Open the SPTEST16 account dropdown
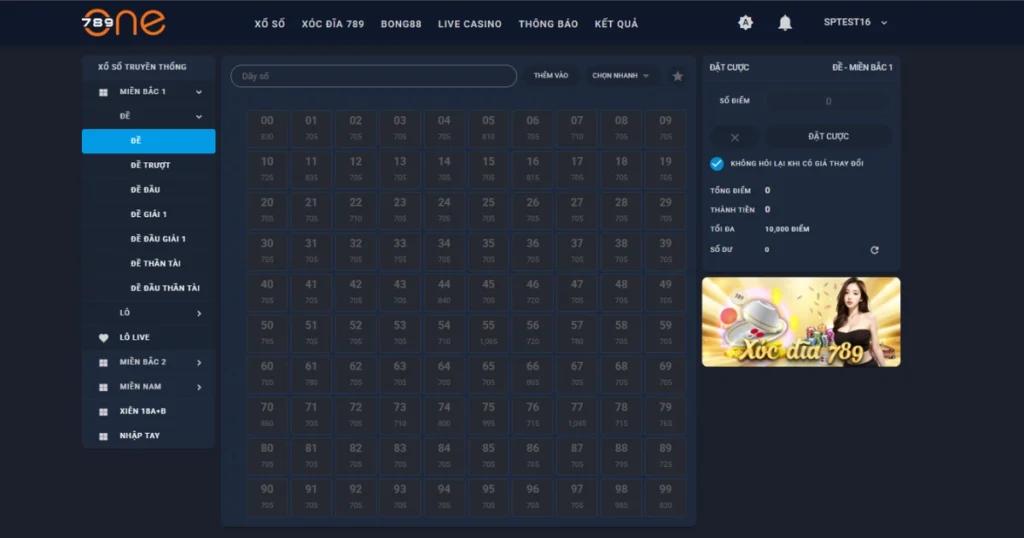The width and height of the screenshot is (1024, 538). [856, 22]
